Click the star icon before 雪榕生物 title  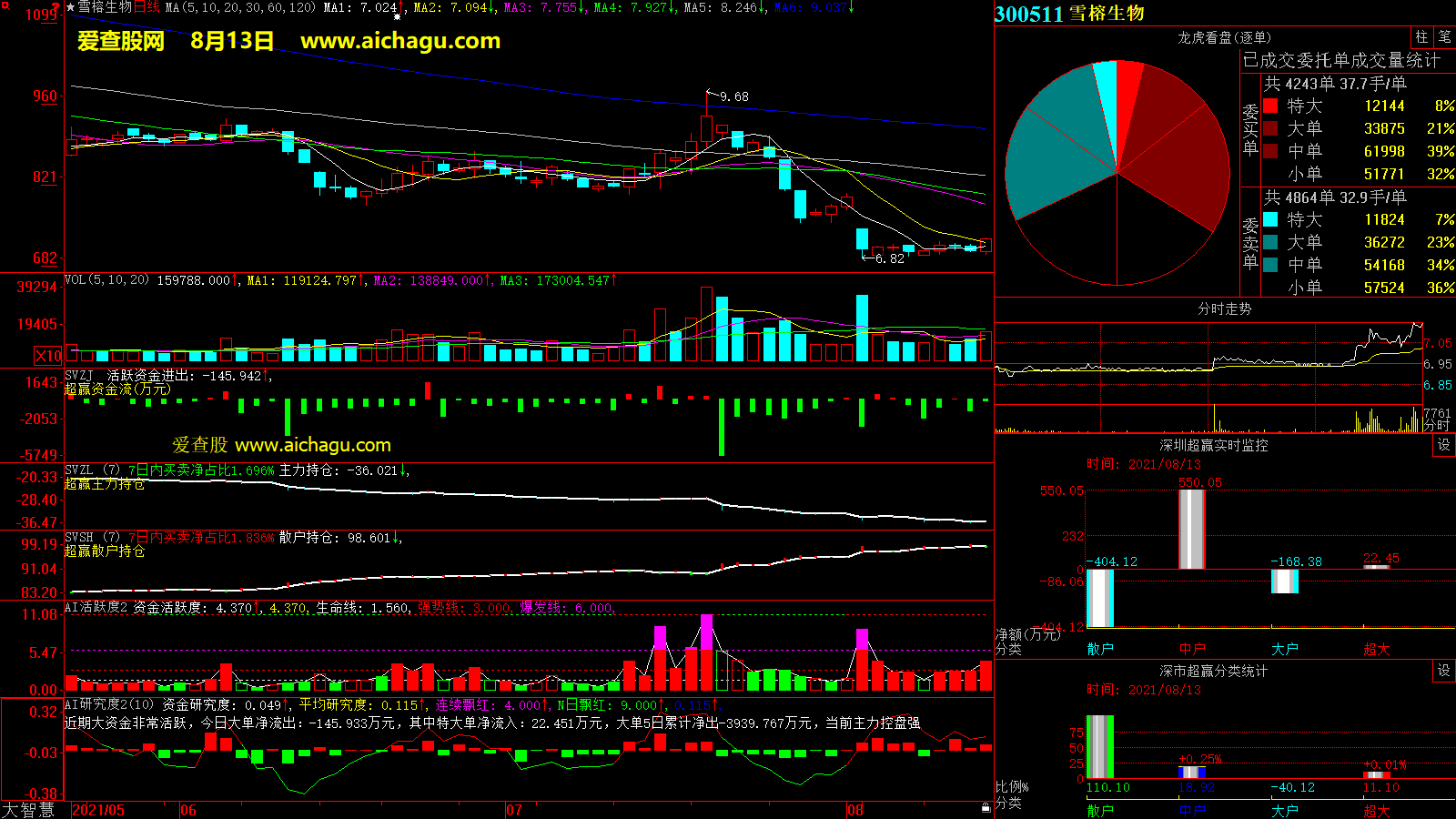pyautogui.click(x=71, y=7)
